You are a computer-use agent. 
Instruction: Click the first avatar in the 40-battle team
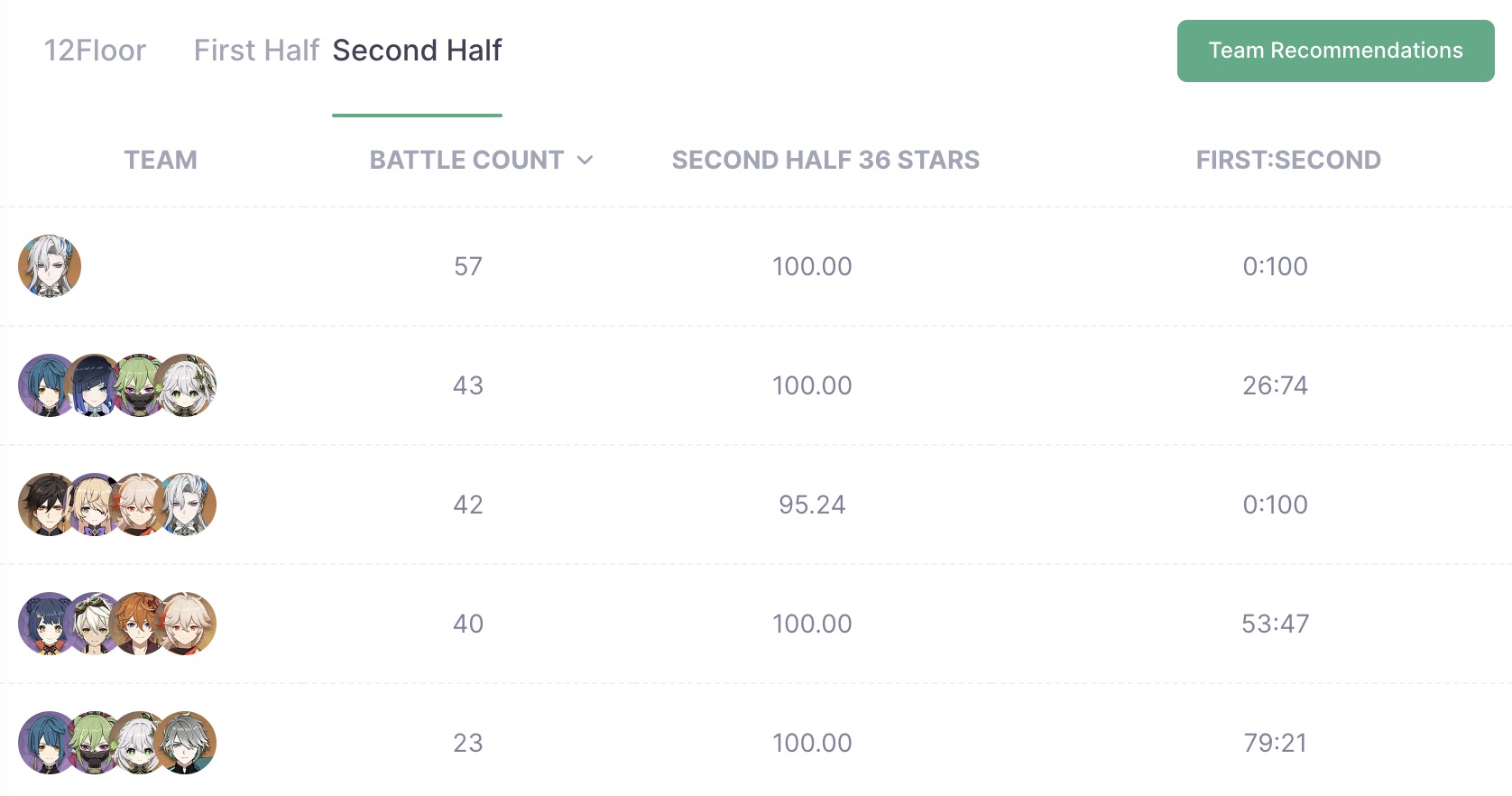click(45, 624)
